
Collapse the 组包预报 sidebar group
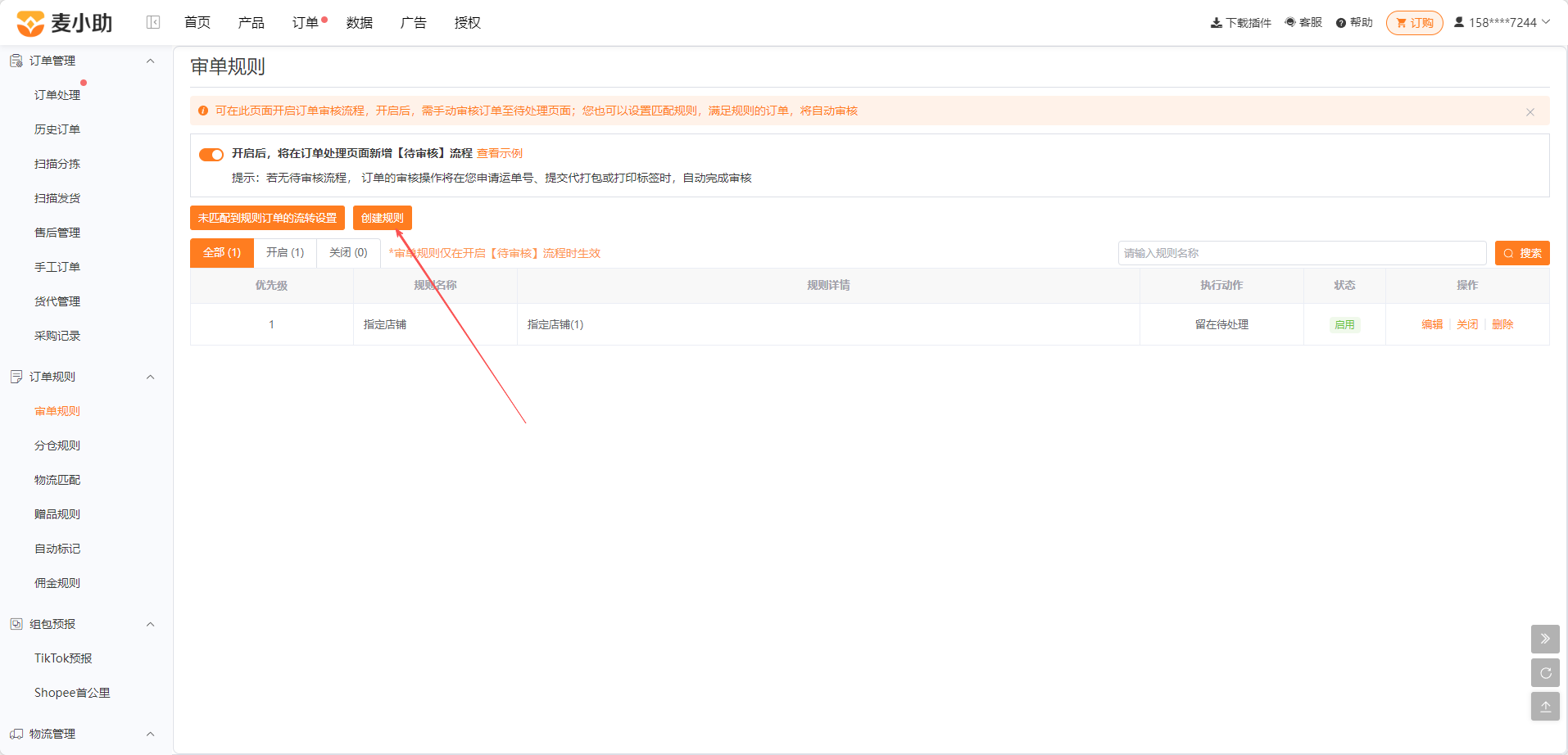pyautogui.click(x=150, y=624)
